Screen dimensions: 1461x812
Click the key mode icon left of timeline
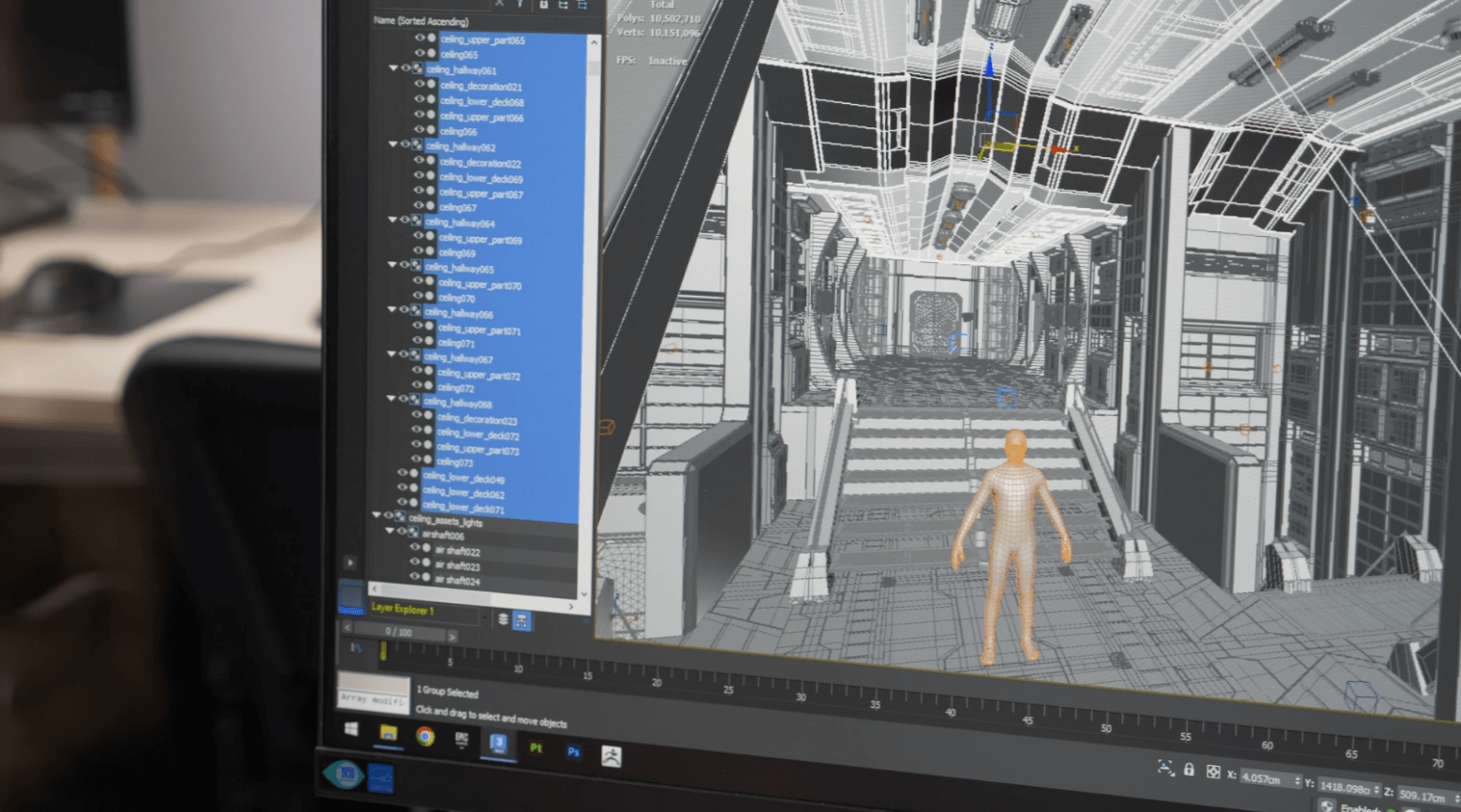pyautogui.click(x=356, y=647)
